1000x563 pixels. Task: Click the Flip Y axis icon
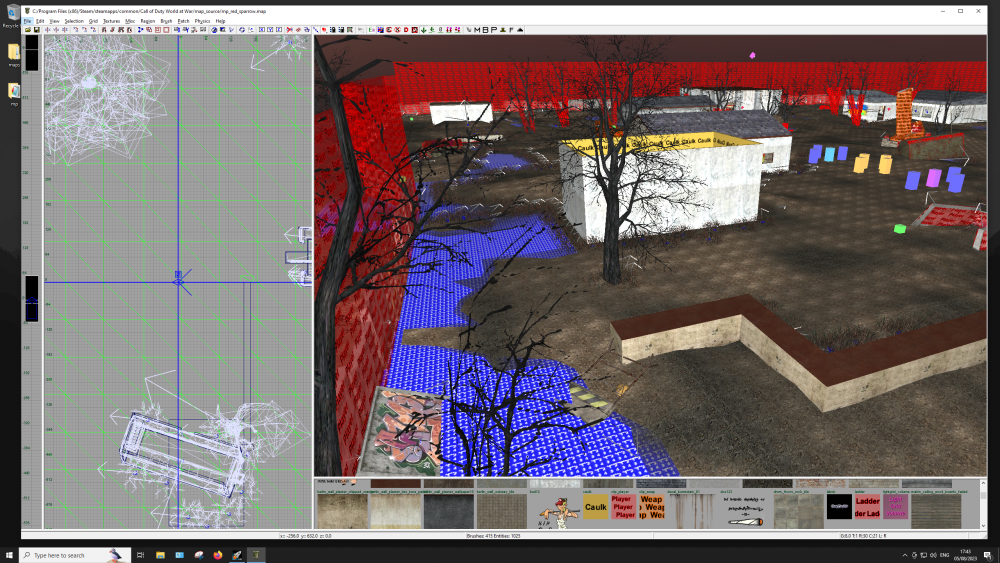(x=56, y=29)
